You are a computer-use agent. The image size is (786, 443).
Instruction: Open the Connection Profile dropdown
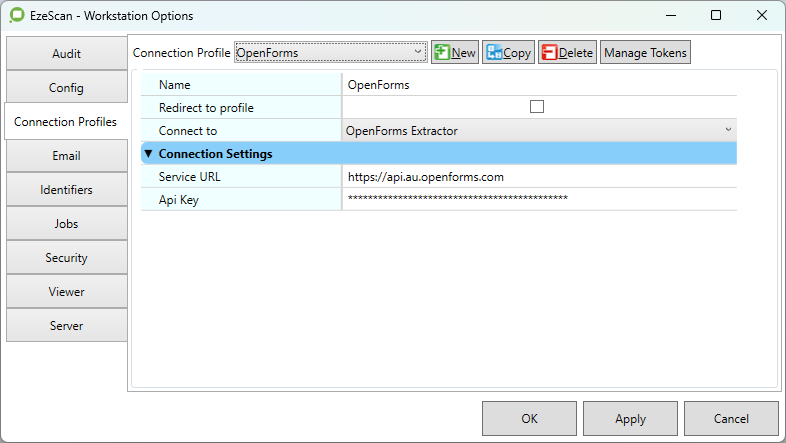[x=330, y=53]
